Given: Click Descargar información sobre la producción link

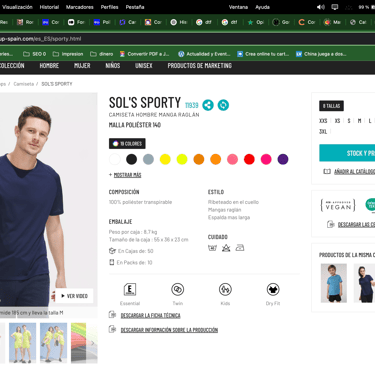Looking at the screenshot, I should [x=169, y=330].
